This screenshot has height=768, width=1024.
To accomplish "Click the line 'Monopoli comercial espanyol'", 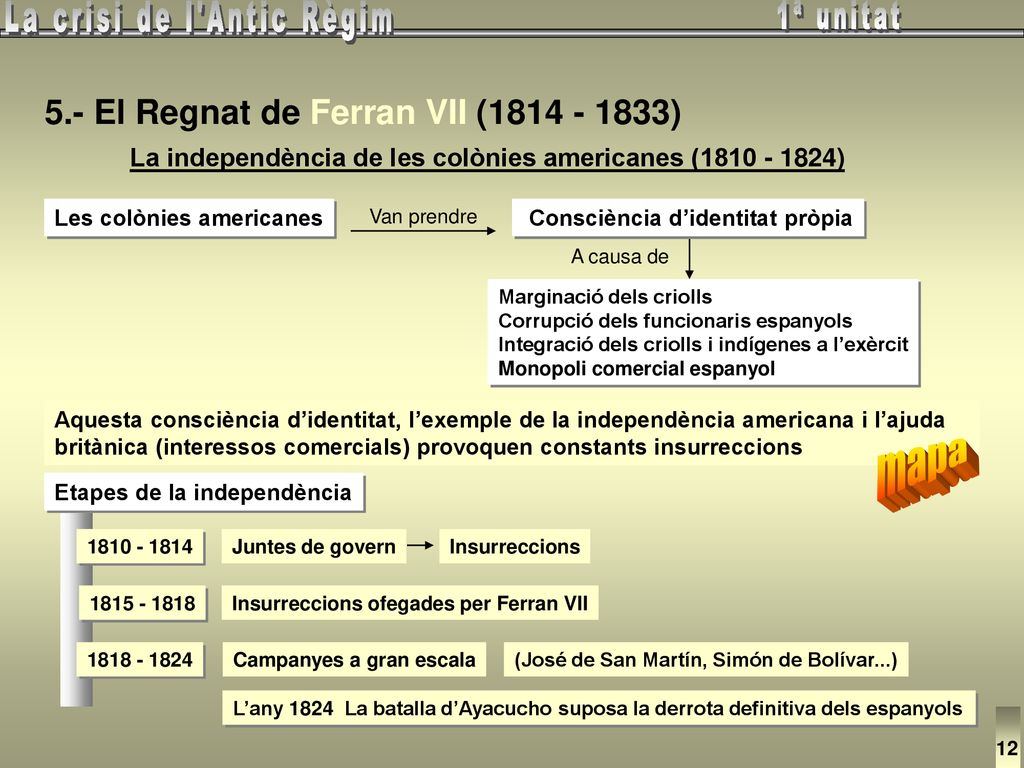I will point(636,368).
